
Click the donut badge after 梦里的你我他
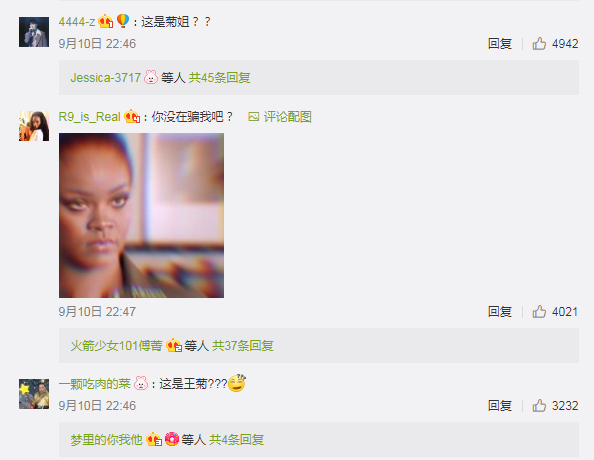172,439
